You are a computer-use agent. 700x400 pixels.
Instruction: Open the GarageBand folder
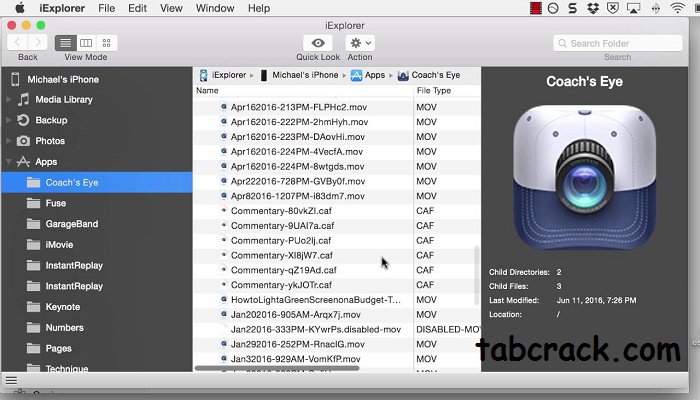point(97,224)
